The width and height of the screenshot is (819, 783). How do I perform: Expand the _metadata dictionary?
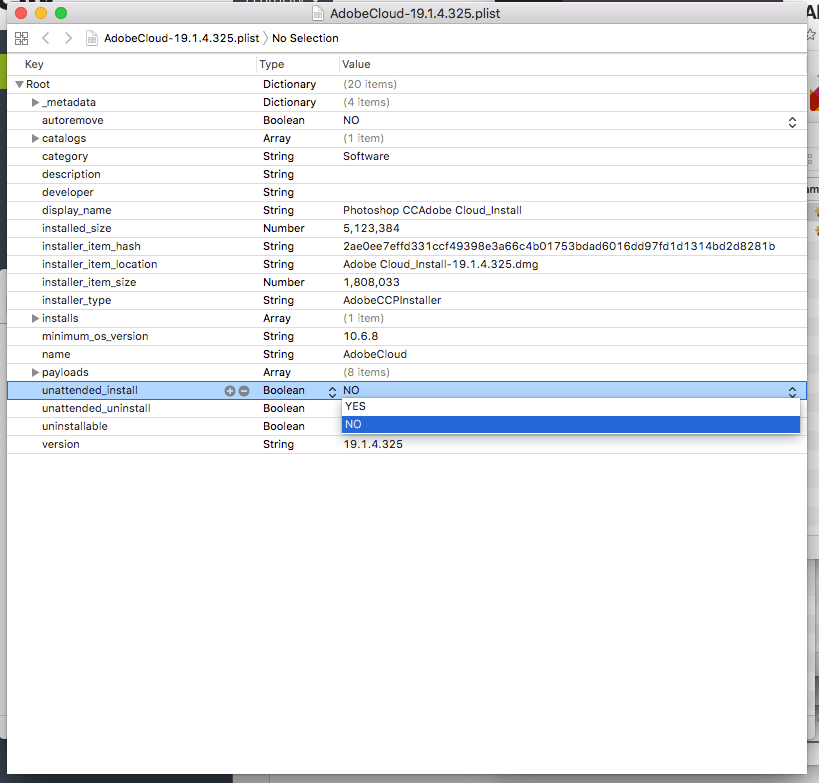click(x=35, y=102)
